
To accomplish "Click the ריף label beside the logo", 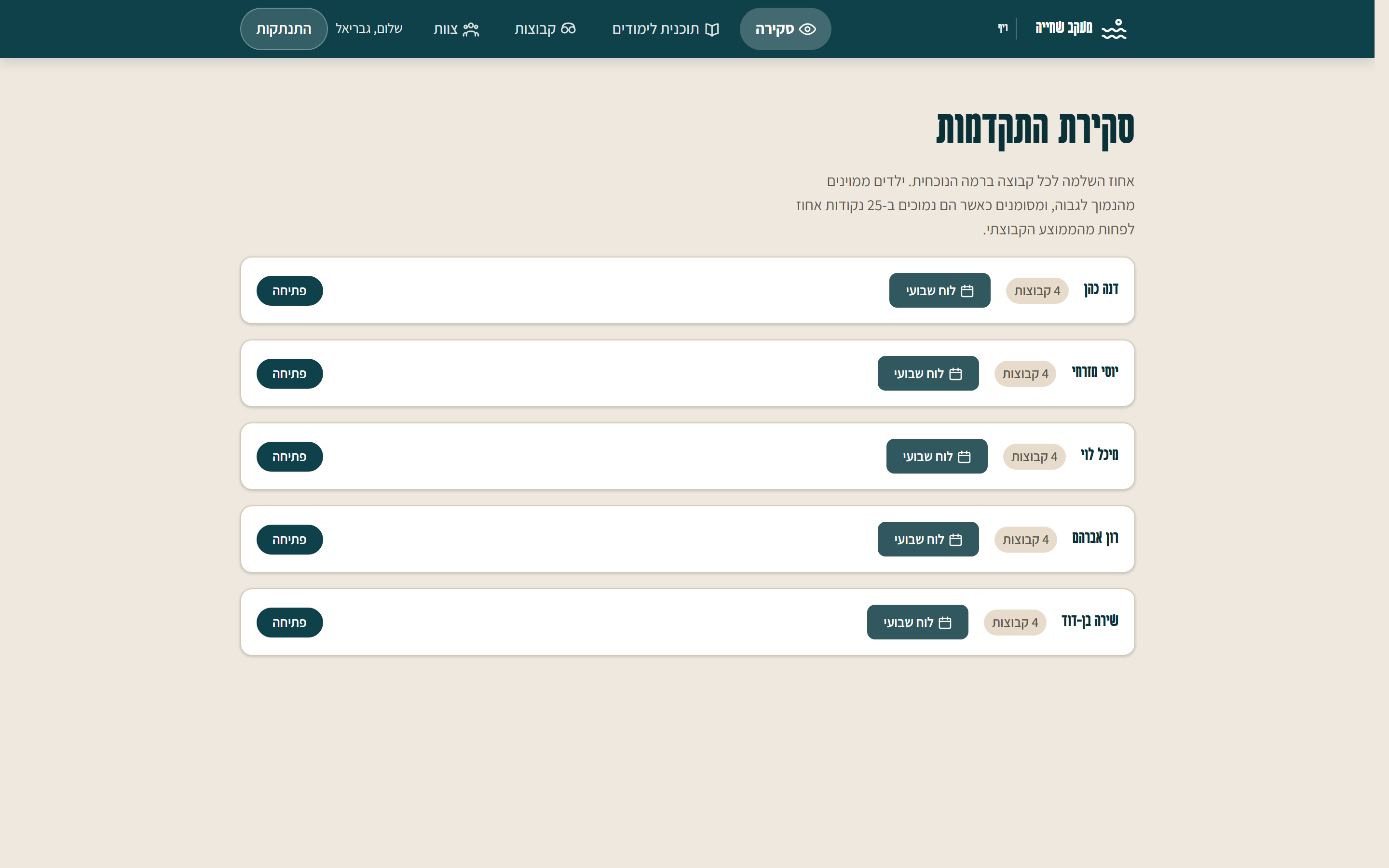I will pyautogui.click(x=1003, y=28).
